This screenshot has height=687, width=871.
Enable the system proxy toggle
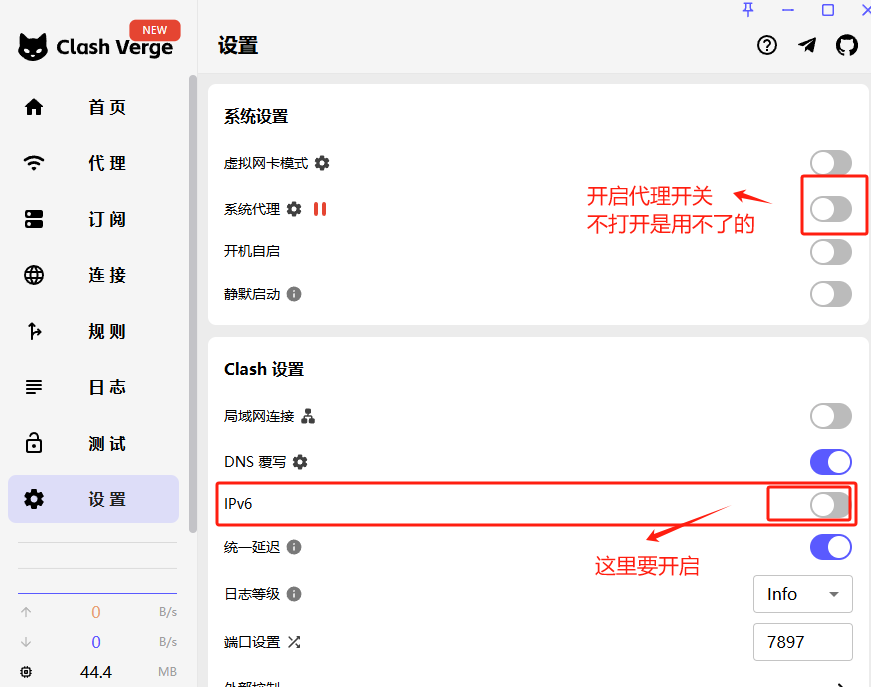click(x=830, y=209)
